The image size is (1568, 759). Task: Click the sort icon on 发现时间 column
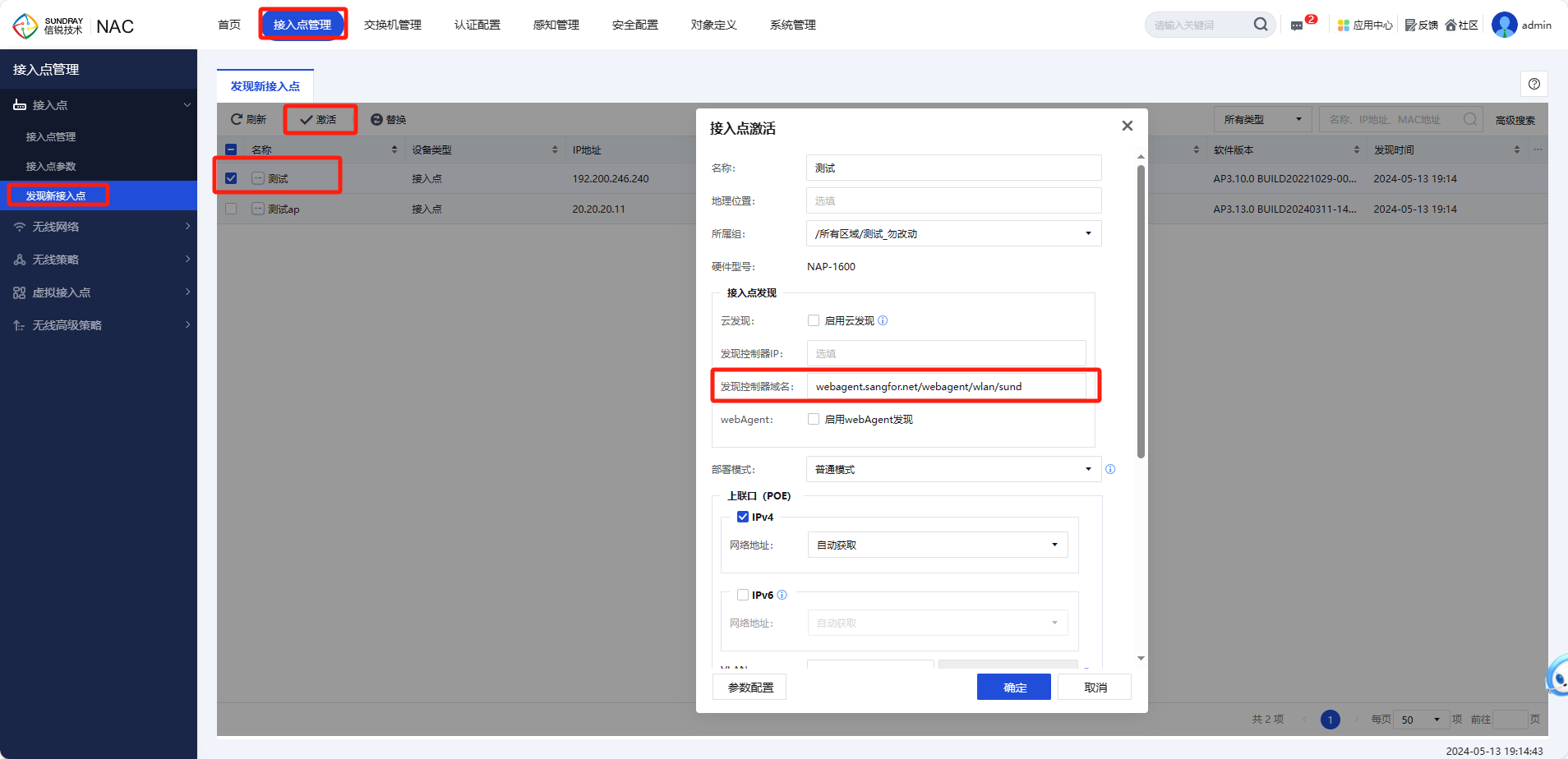pos(1517,149)
